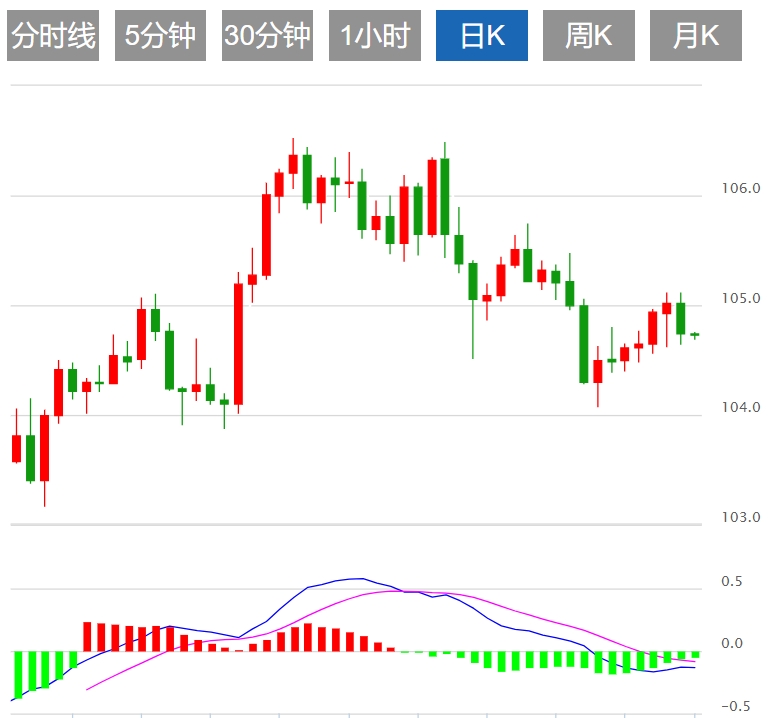This screenshot has height=718, width=774.
Task: Switch to the 1小时 chart tab
Action: coord(375,36)
